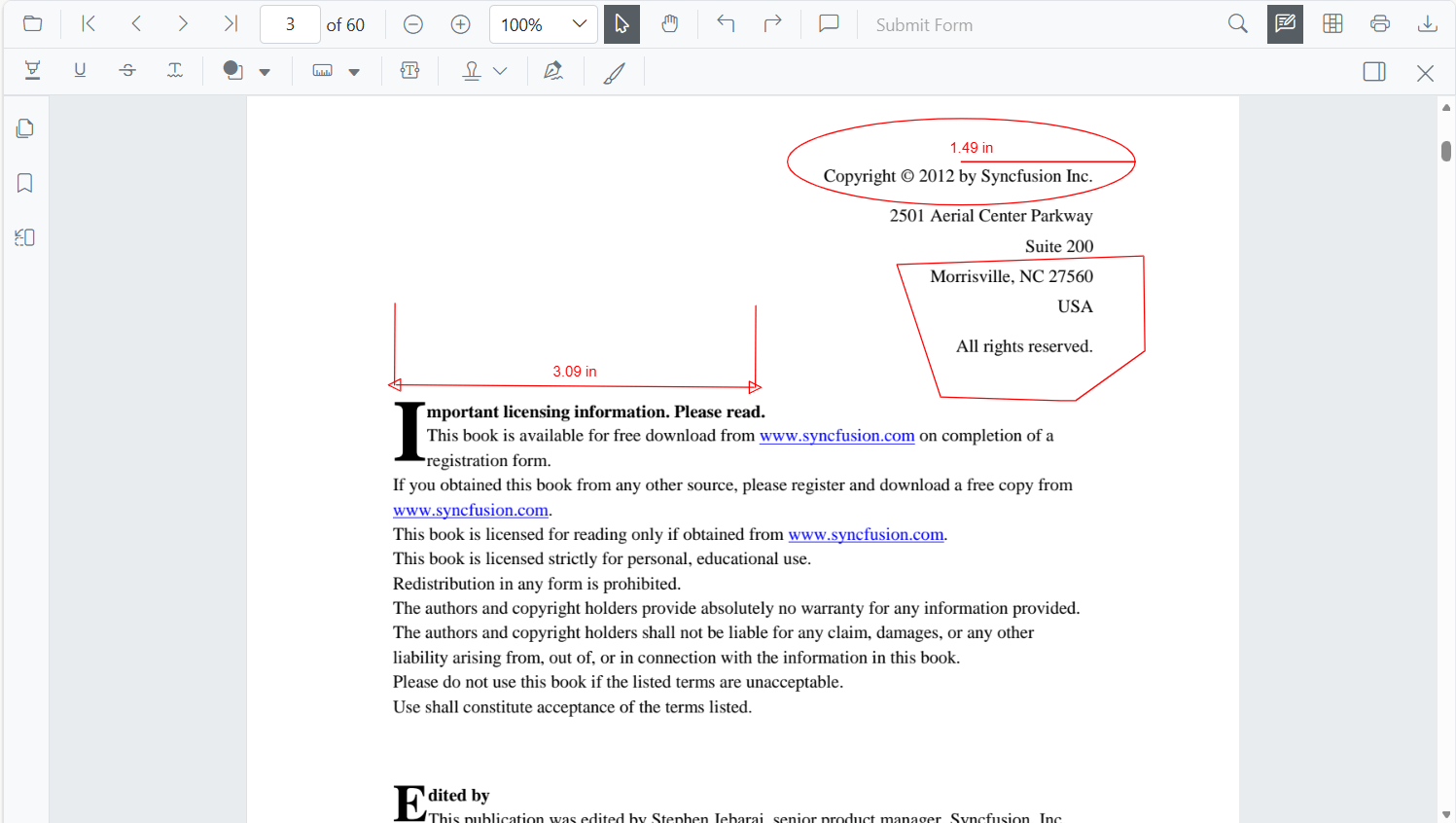1456x823 pixels.
Task: Open the page thumbnails panel
Action: click(23, 127)
